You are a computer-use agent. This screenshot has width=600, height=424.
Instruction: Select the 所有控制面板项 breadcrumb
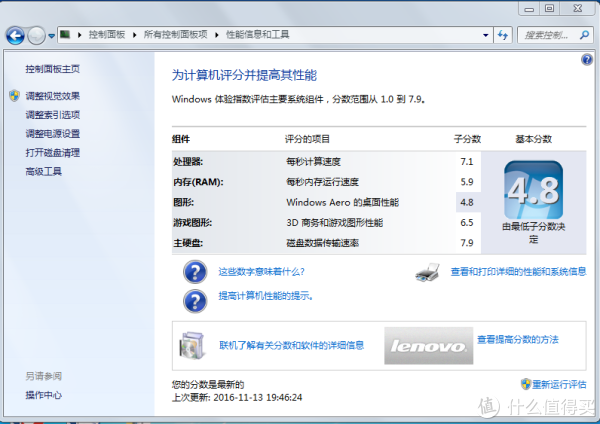click(x=176, y=35)
